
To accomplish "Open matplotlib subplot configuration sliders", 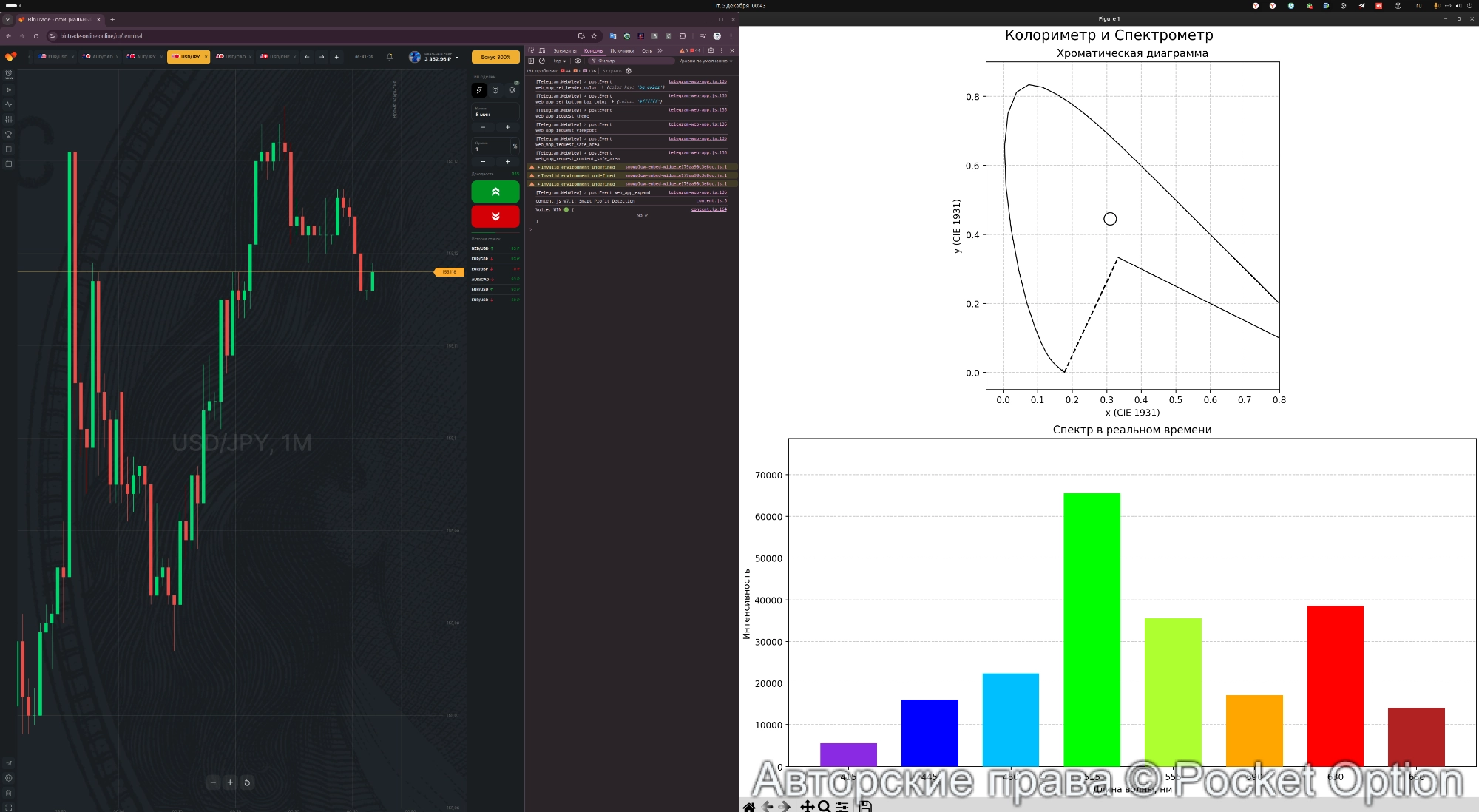I will click(x=842, y=806).
